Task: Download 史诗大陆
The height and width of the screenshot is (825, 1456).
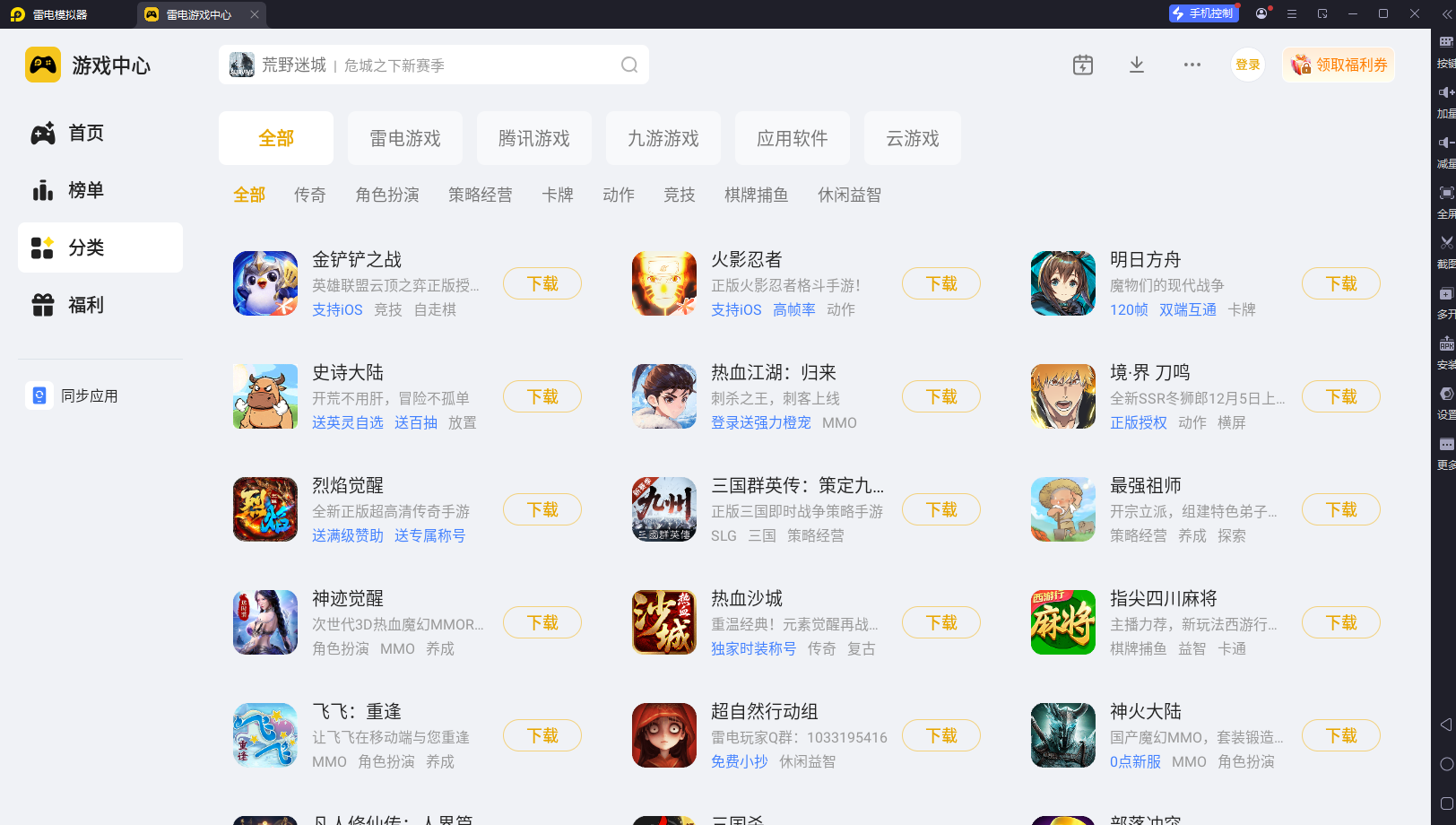Action: pyautogui.click(x=542, y=396)
